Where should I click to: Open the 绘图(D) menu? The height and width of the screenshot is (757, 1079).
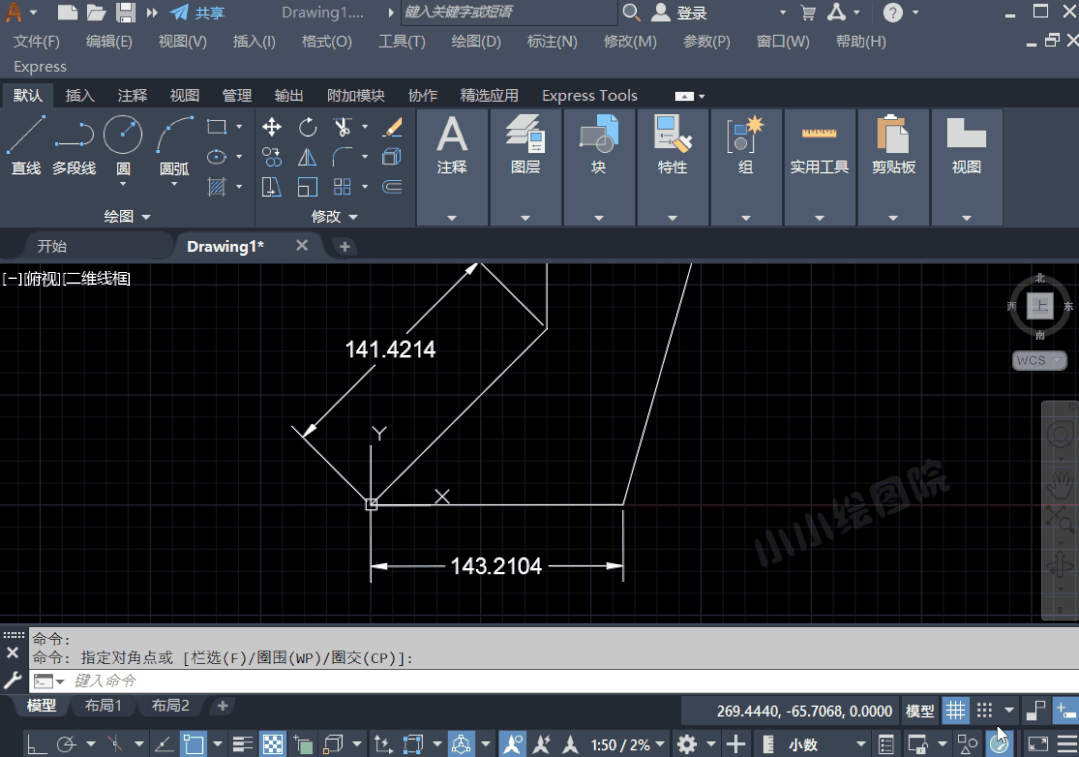tap(476, 41)
